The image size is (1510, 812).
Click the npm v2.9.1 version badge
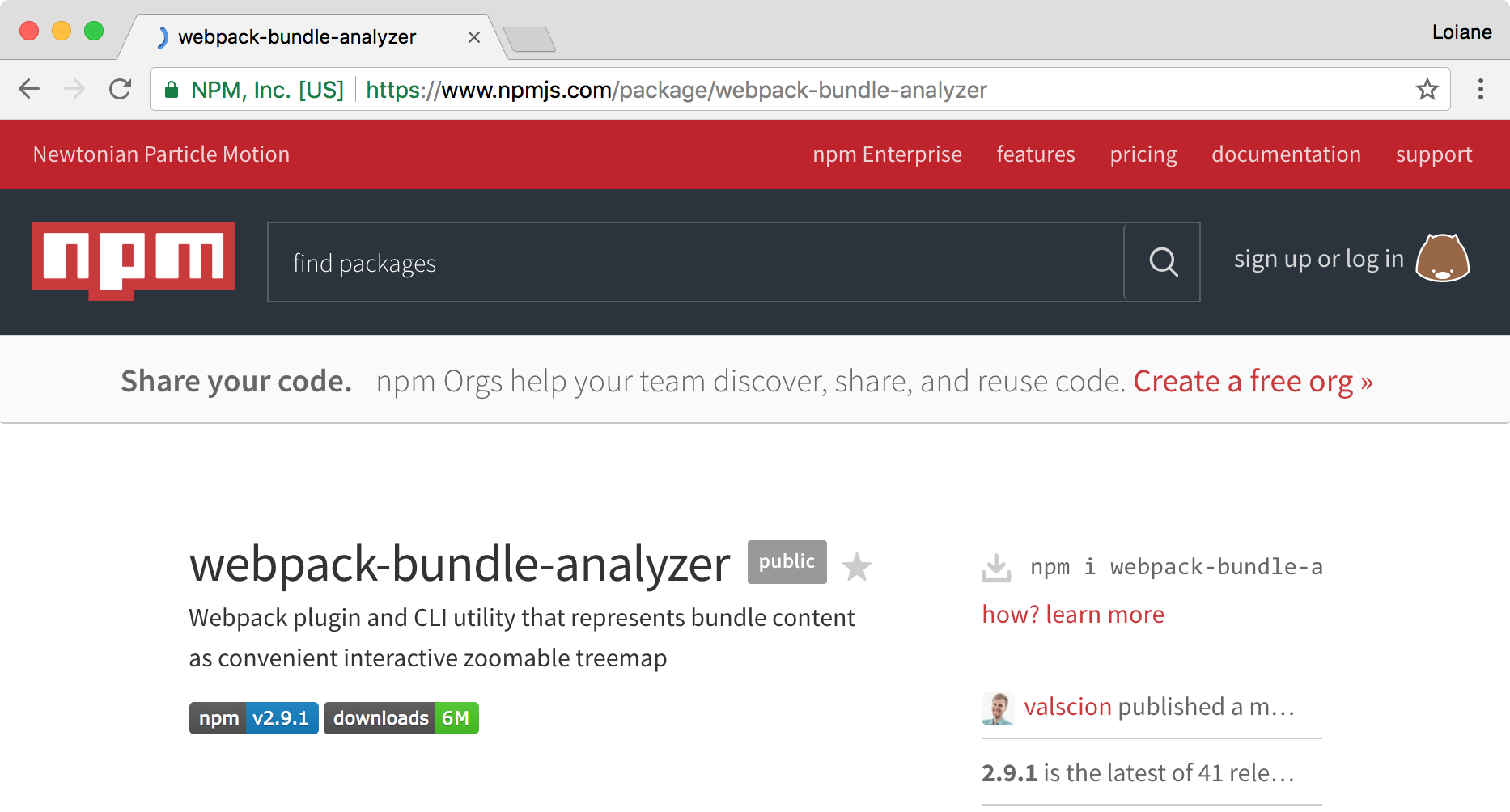click(254, 718)
